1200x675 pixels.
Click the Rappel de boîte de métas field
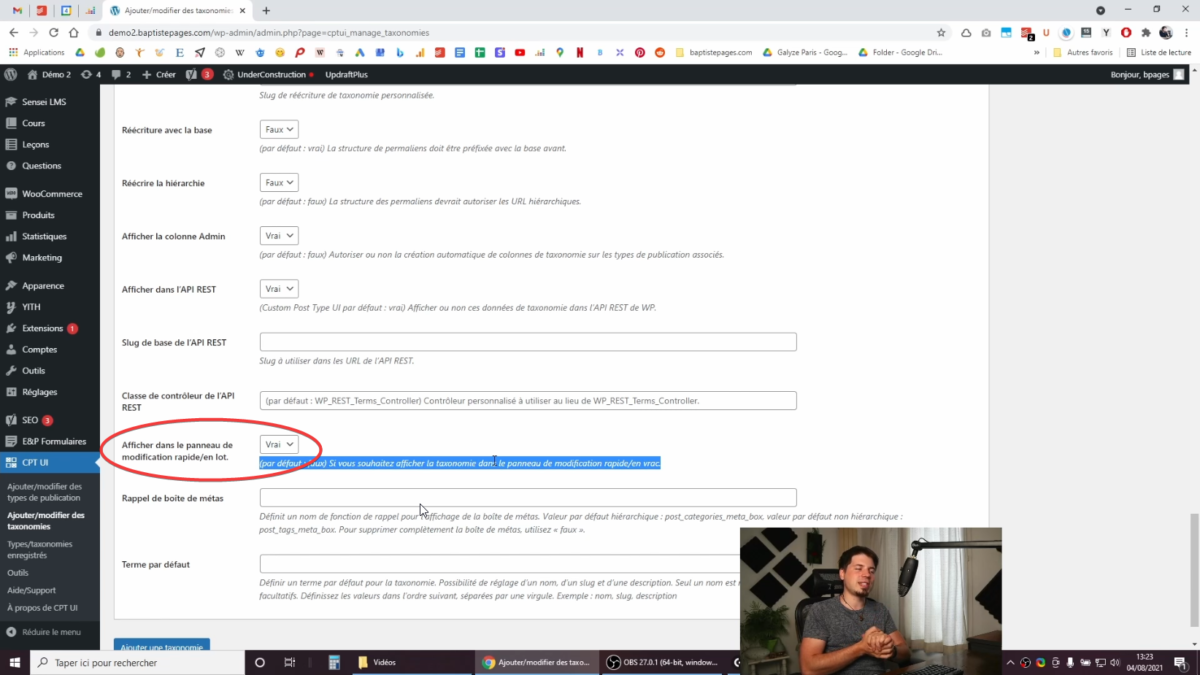[x=527, y=497]
